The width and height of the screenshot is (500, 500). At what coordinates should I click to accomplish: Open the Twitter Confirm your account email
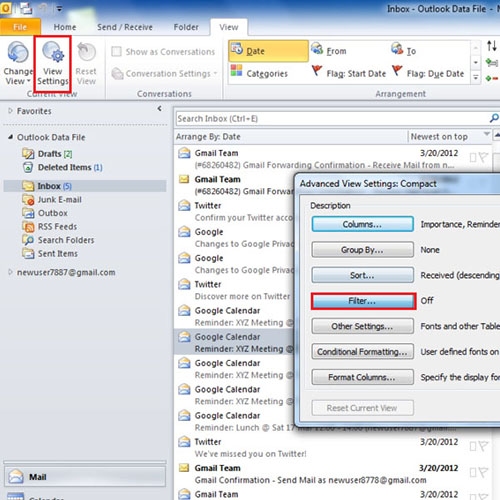click(x=235, y=211)
